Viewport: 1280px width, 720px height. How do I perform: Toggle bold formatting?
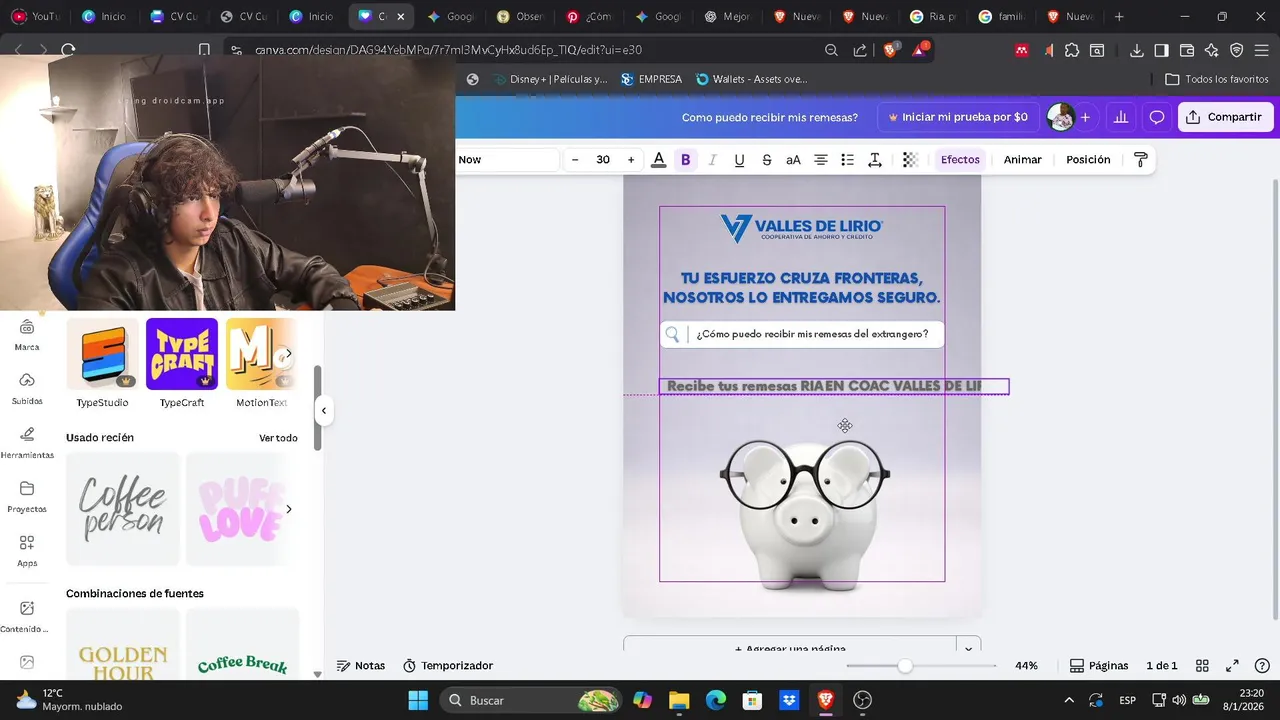coord(685,160)
